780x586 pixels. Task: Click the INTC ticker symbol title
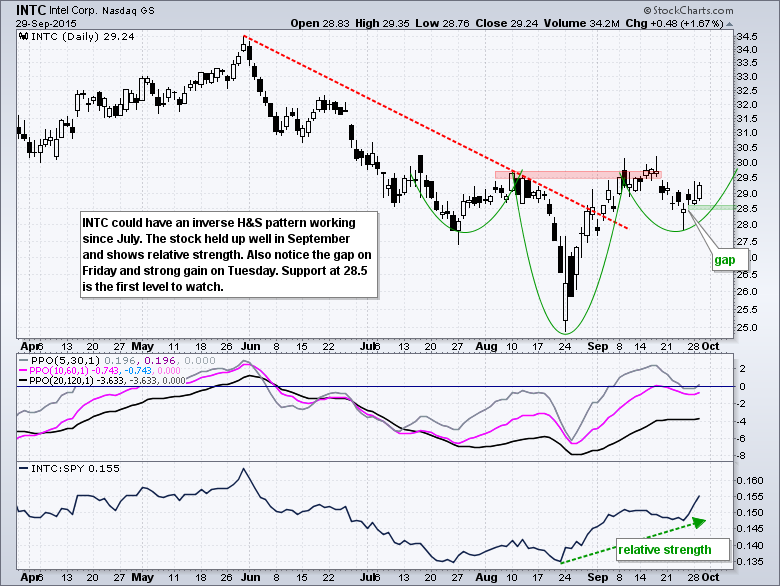31,10
